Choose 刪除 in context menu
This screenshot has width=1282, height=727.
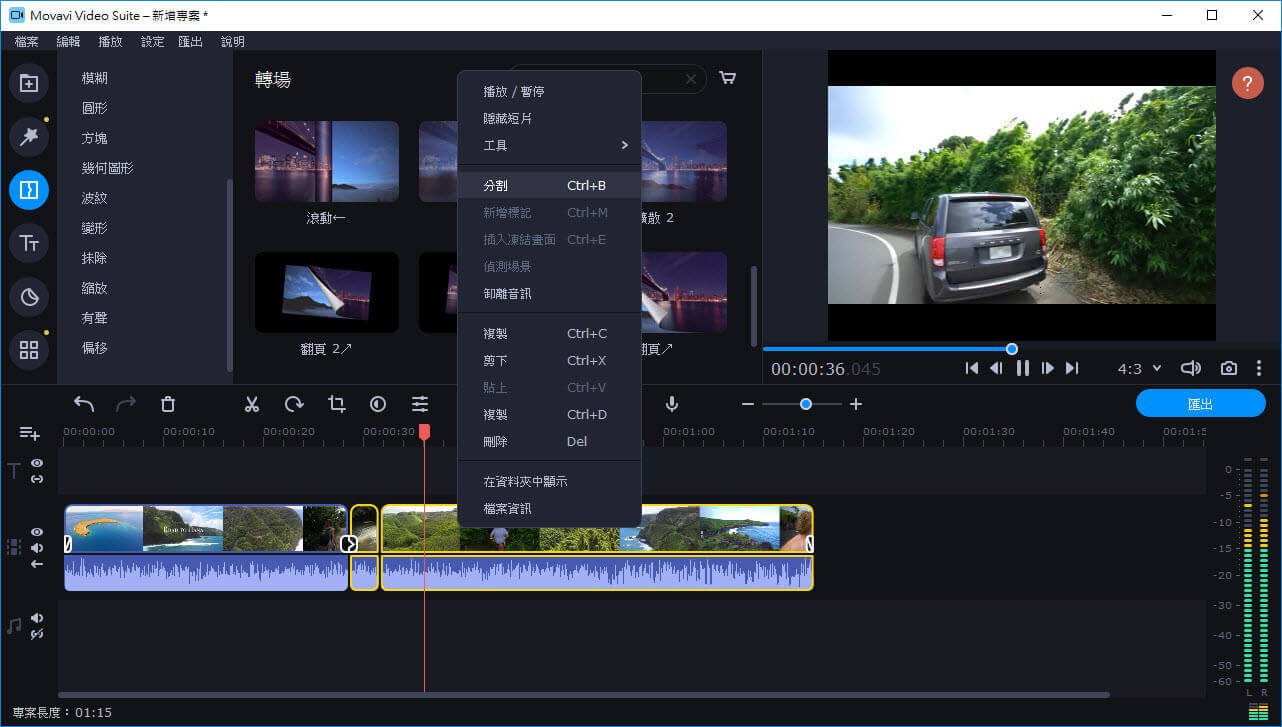click(549, 441)
